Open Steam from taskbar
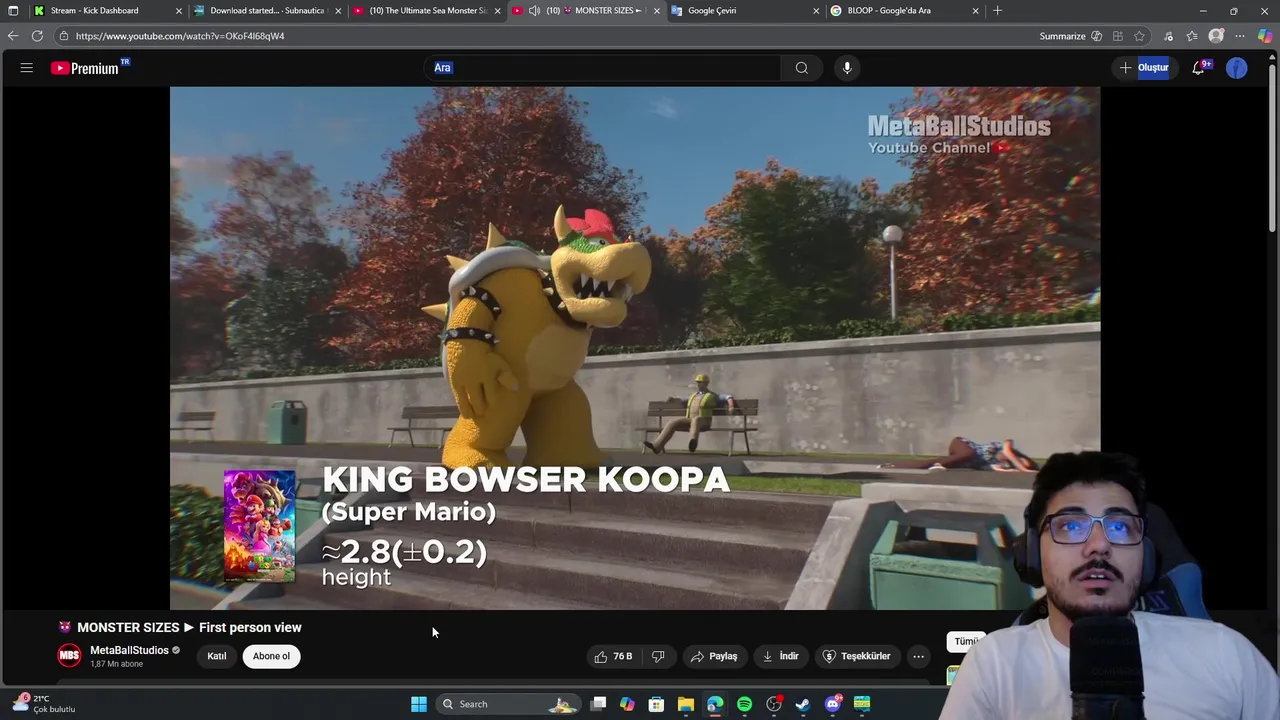 tap(802, 704)
